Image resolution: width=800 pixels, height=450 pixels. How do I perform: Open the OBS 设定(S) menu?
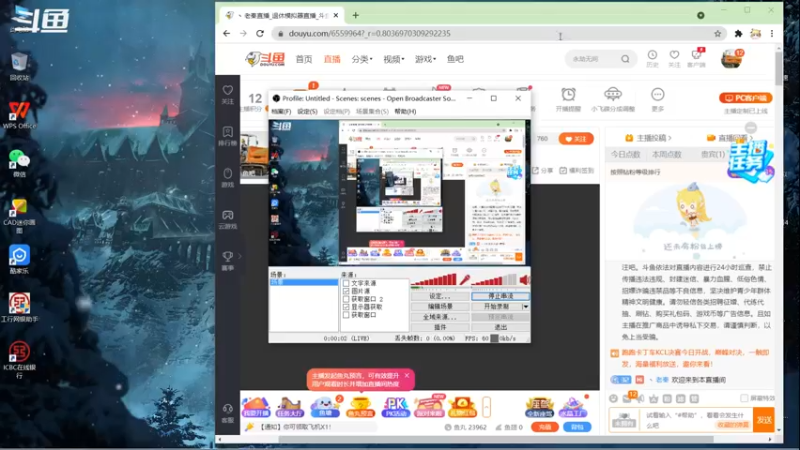coord(307,111)
